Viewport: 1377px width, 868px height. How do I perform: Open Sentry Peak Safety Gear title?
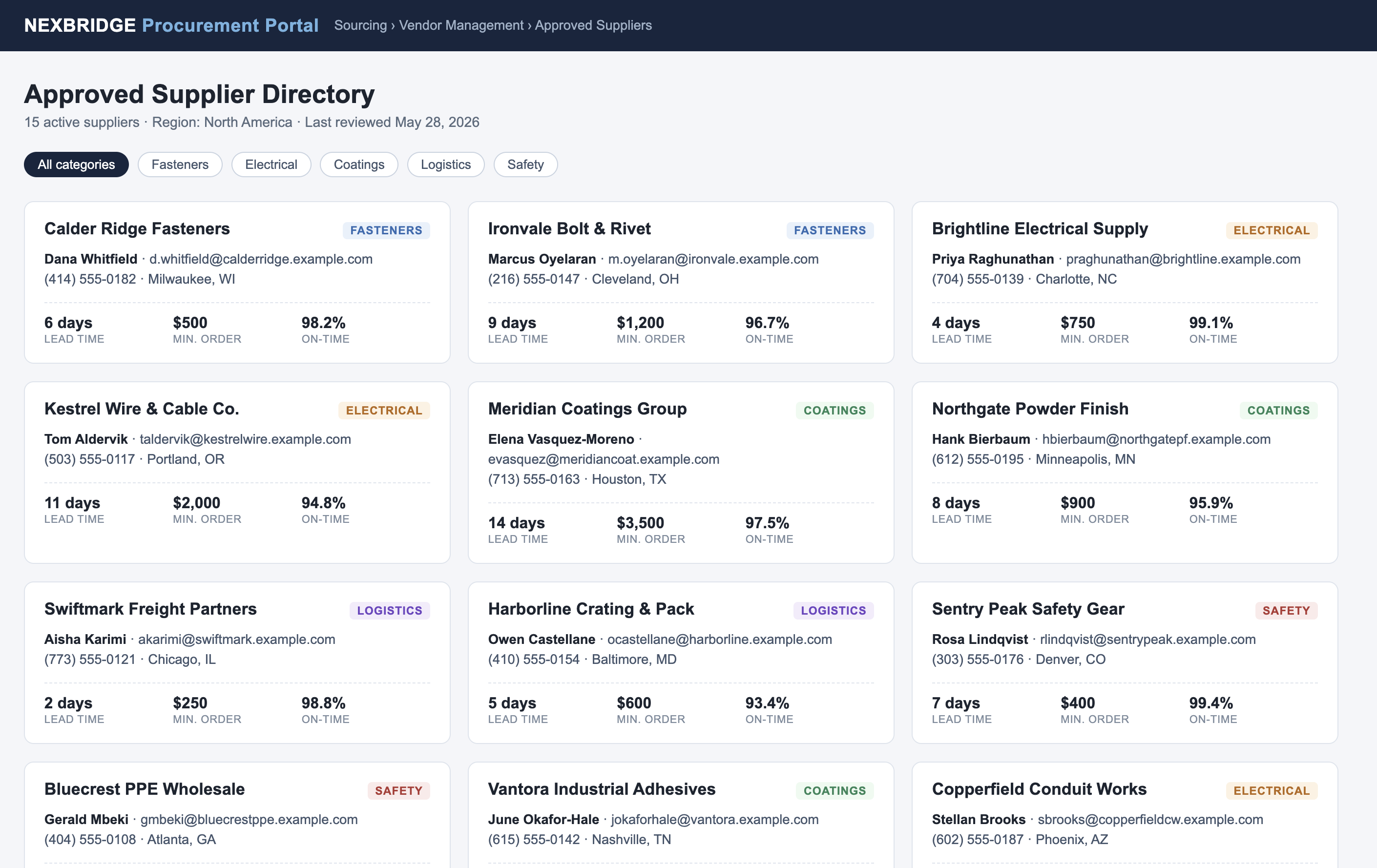click(x=1027, y=609)
